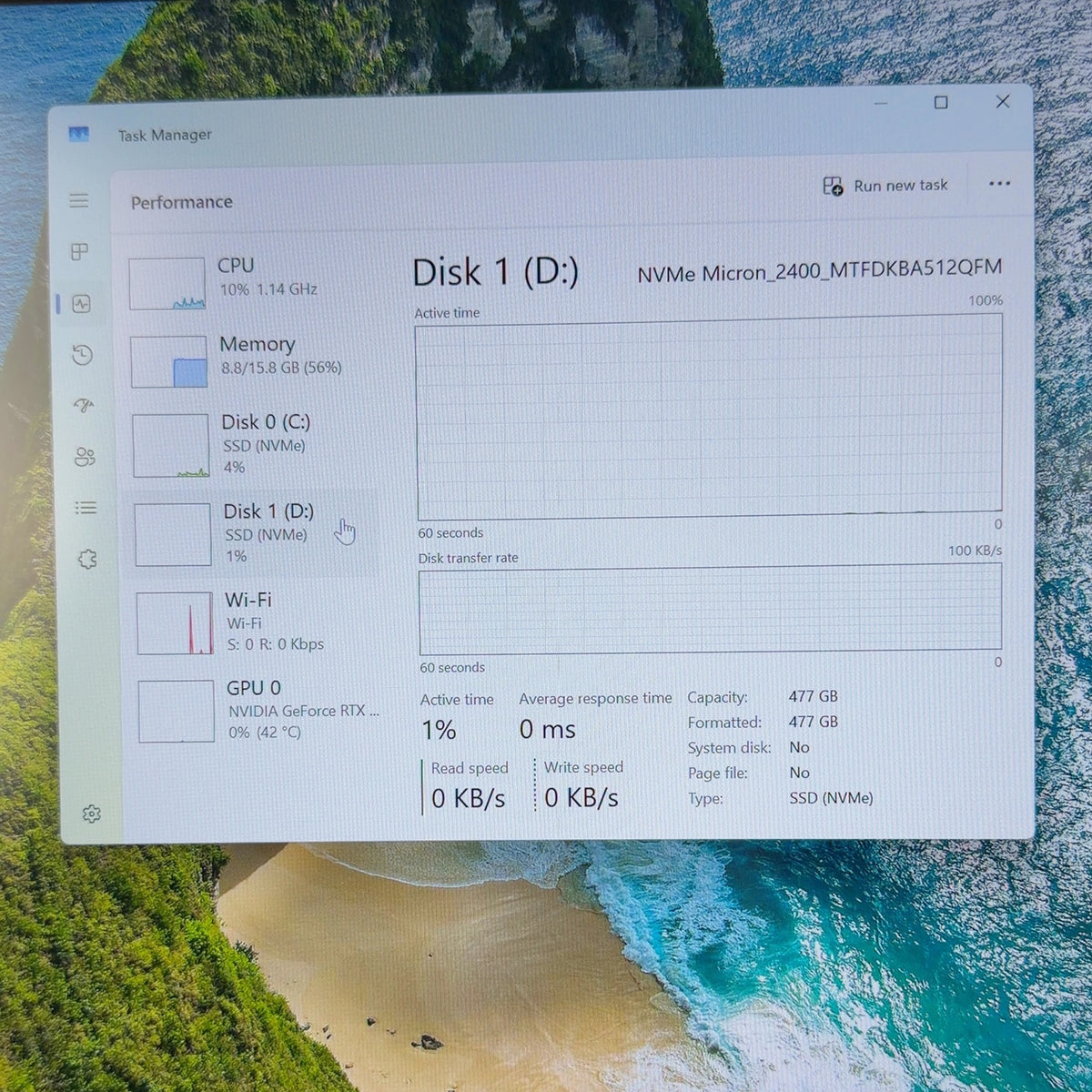Click the "NVMe Micron_2400_MTFDKBA512QFM" model name
The height and width of the screenshot is (1092, 1092).
pos(819,270)
